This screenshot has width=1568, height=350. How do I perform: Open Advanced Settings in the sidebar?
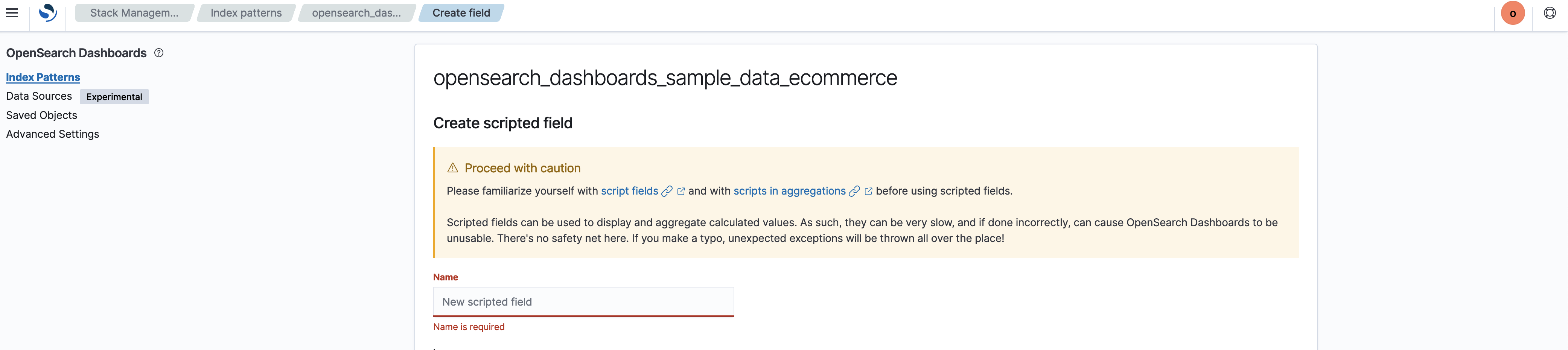click(x=52, y=134)
